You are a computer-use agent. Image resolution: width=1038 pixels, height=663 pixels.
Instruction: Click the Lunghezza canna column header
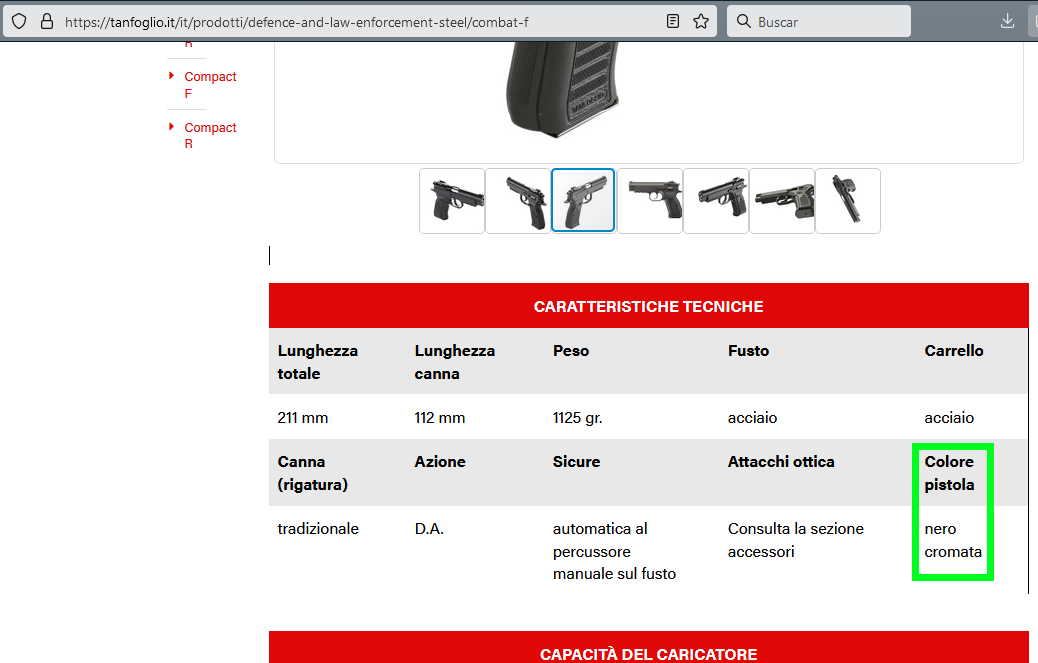[x=455, y=362]
